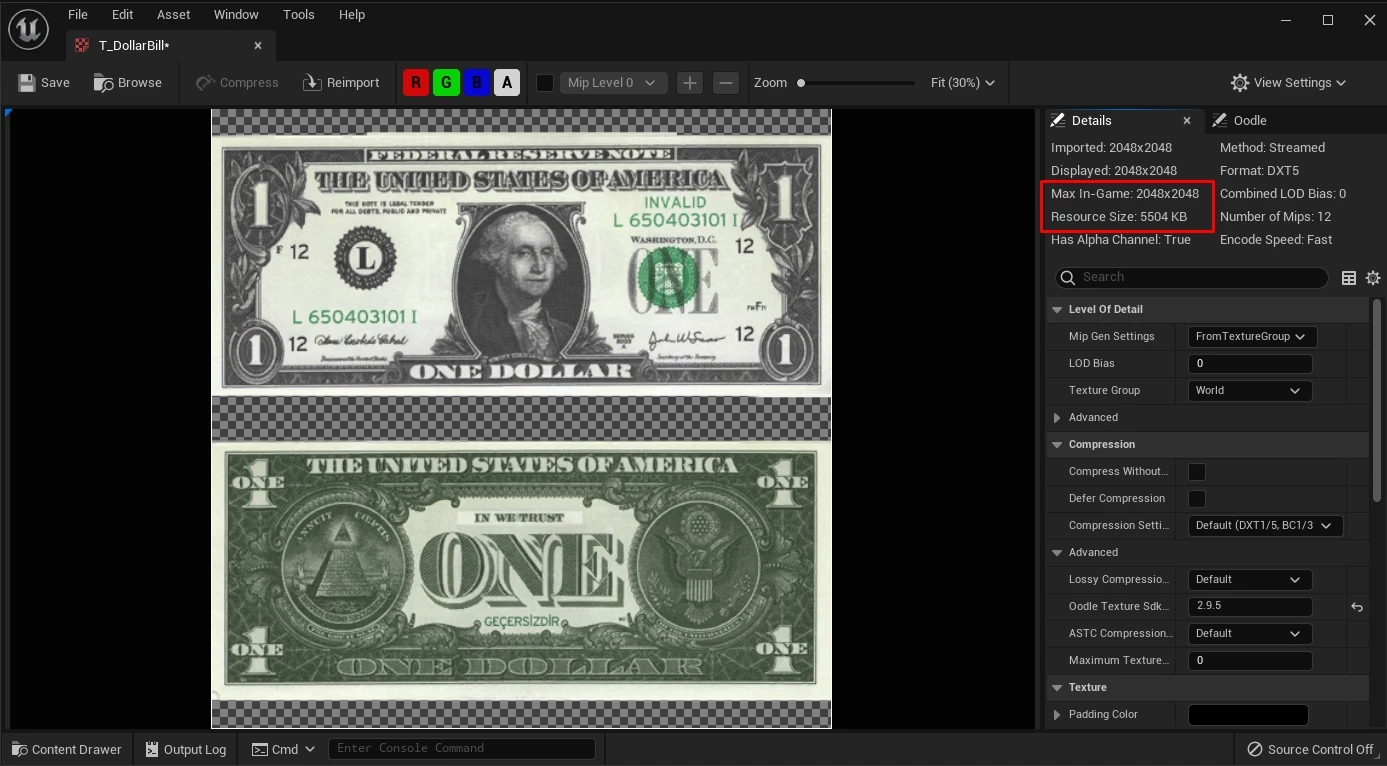Open Compression Settings dropdown
1387x766 pixels.
click(x=1265, y=526)
